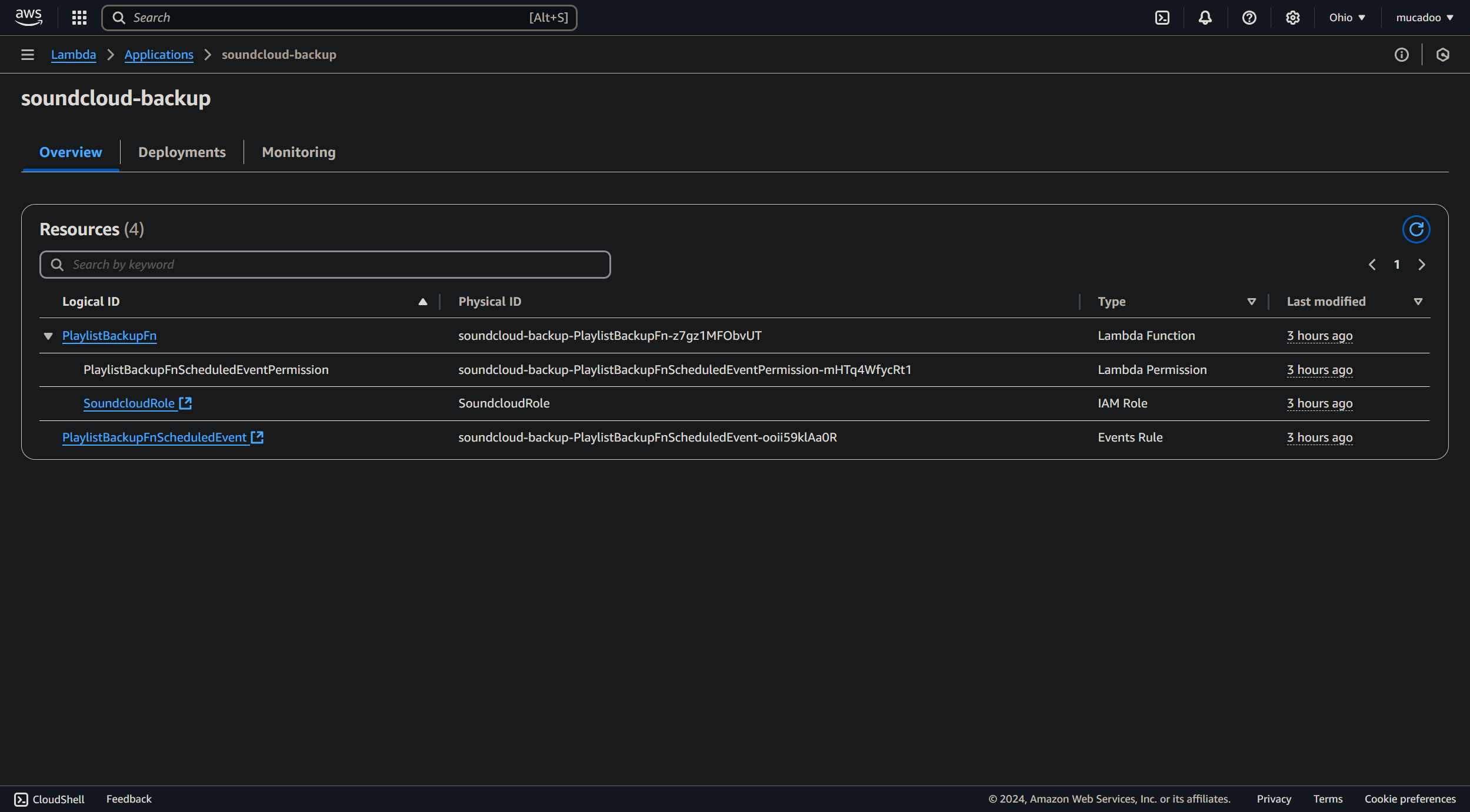Open the settings gear in the top bar

[x=1292, y=18]
